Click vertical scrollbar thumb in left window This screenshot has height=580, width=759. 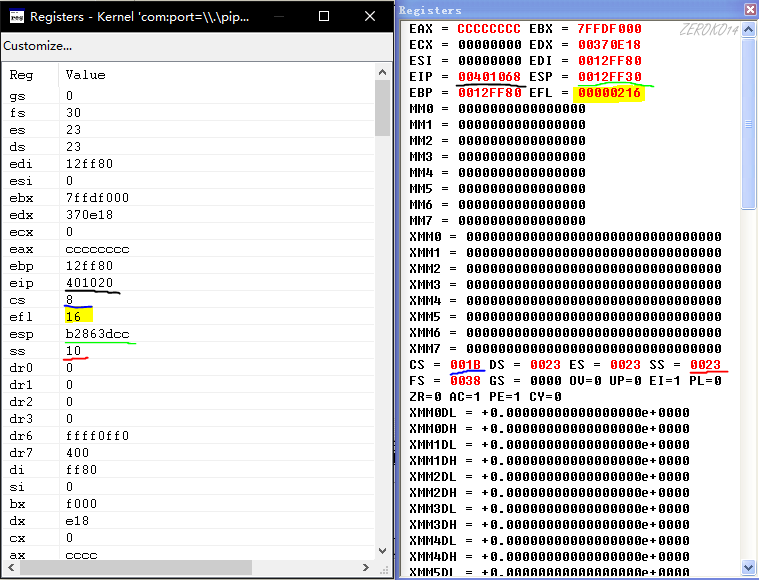coord(382,108)
